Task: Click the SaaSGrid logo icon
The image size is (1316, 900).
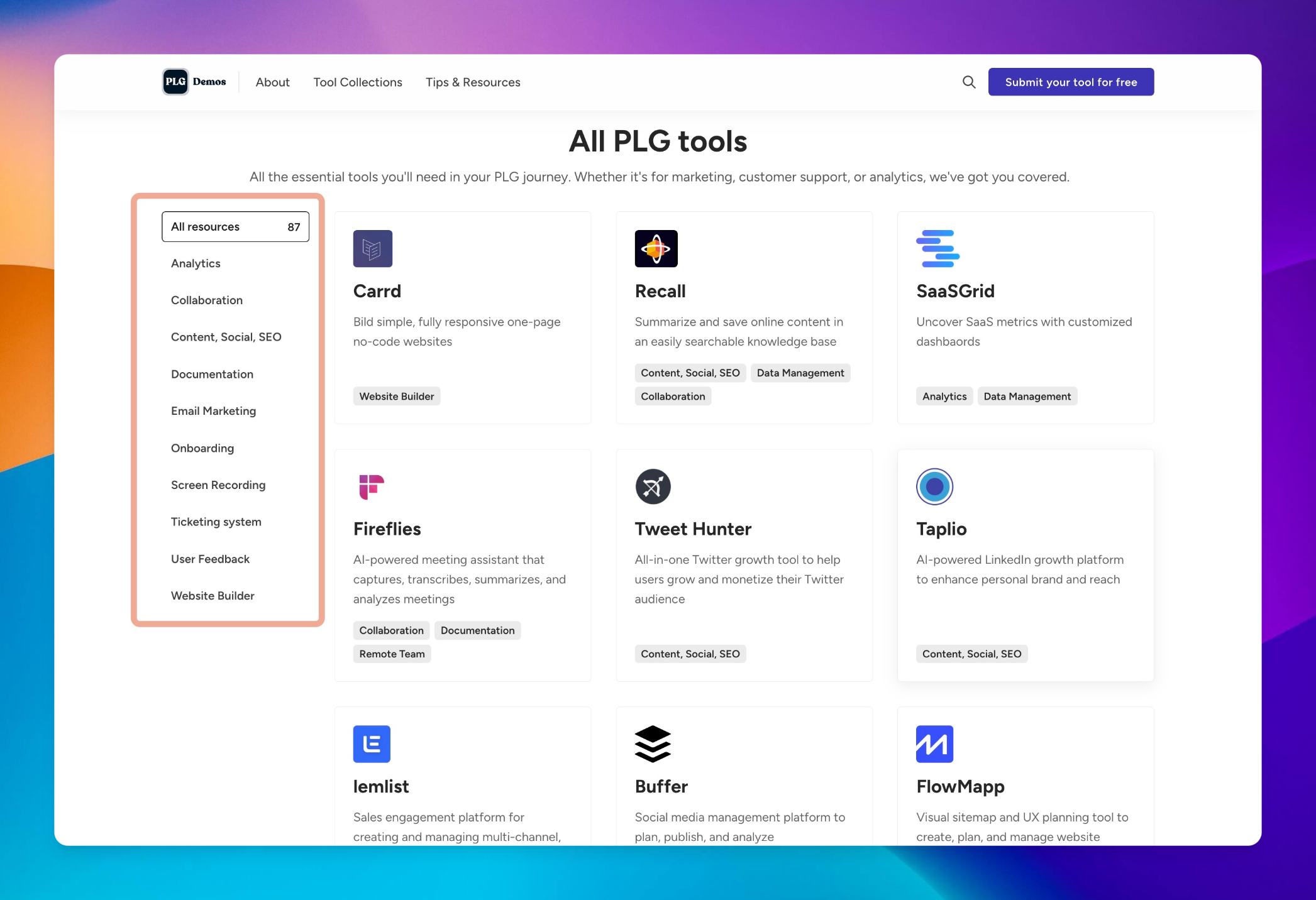Action: tap(937, 249)
